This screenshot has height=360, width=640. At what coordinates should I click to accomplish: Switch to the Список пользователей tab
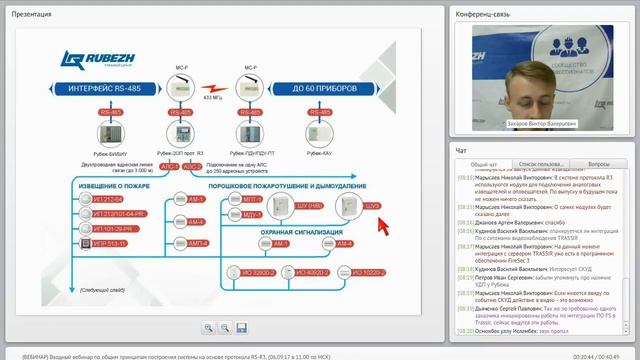coord(540,164)
